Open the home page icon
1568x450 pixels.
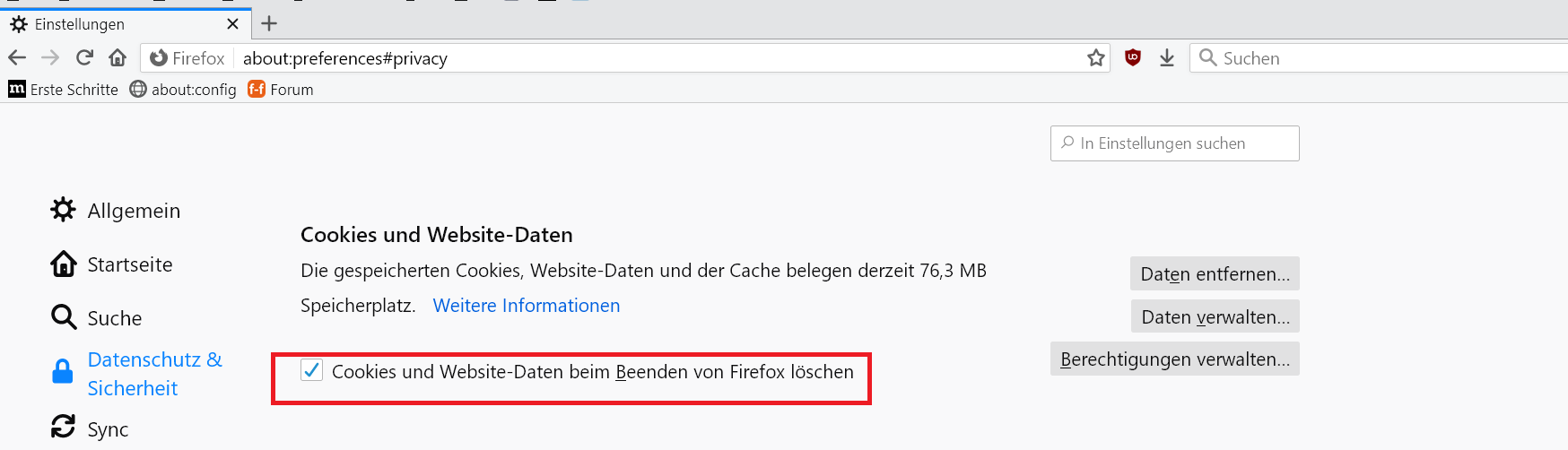click(x=118, y=58)
